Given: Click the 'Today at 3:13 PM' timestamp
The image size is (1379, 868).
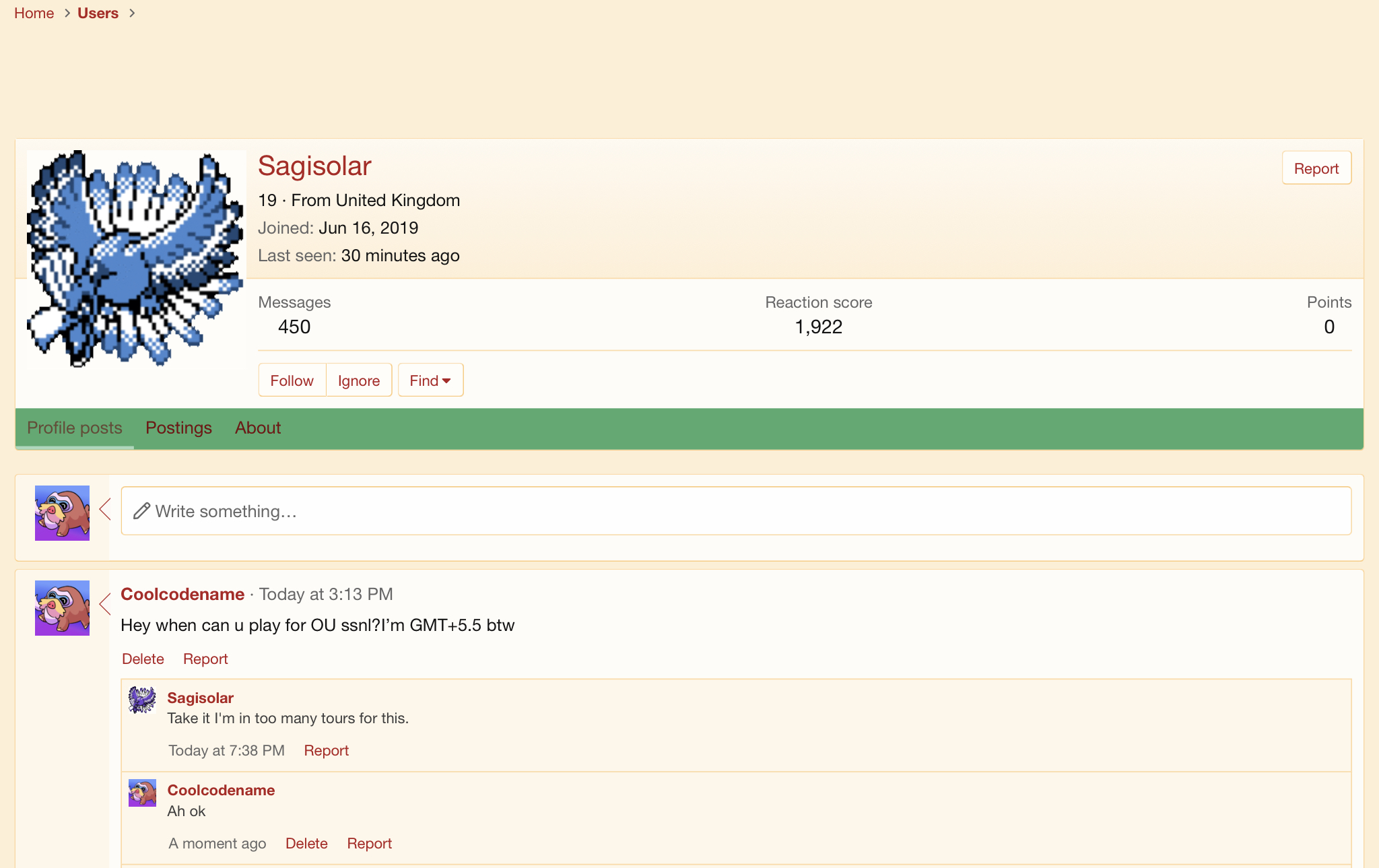Looking at the screenshot, I should (326, 594).
